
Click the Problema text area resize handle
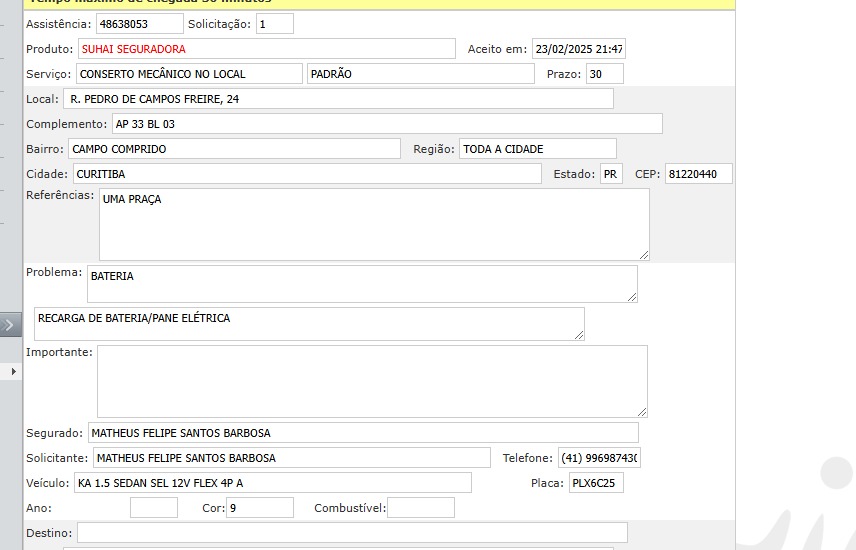632,297
